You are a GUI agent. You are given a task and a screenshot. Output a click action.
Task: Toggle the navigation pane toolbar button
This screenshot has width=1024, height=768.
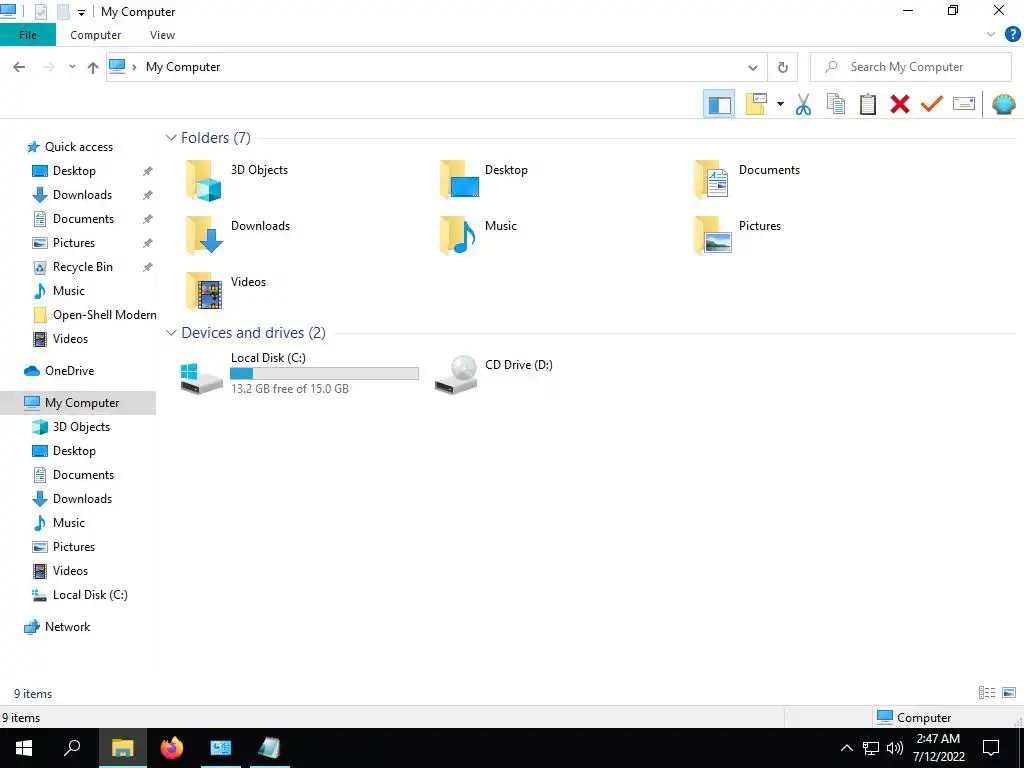[719, 104]
